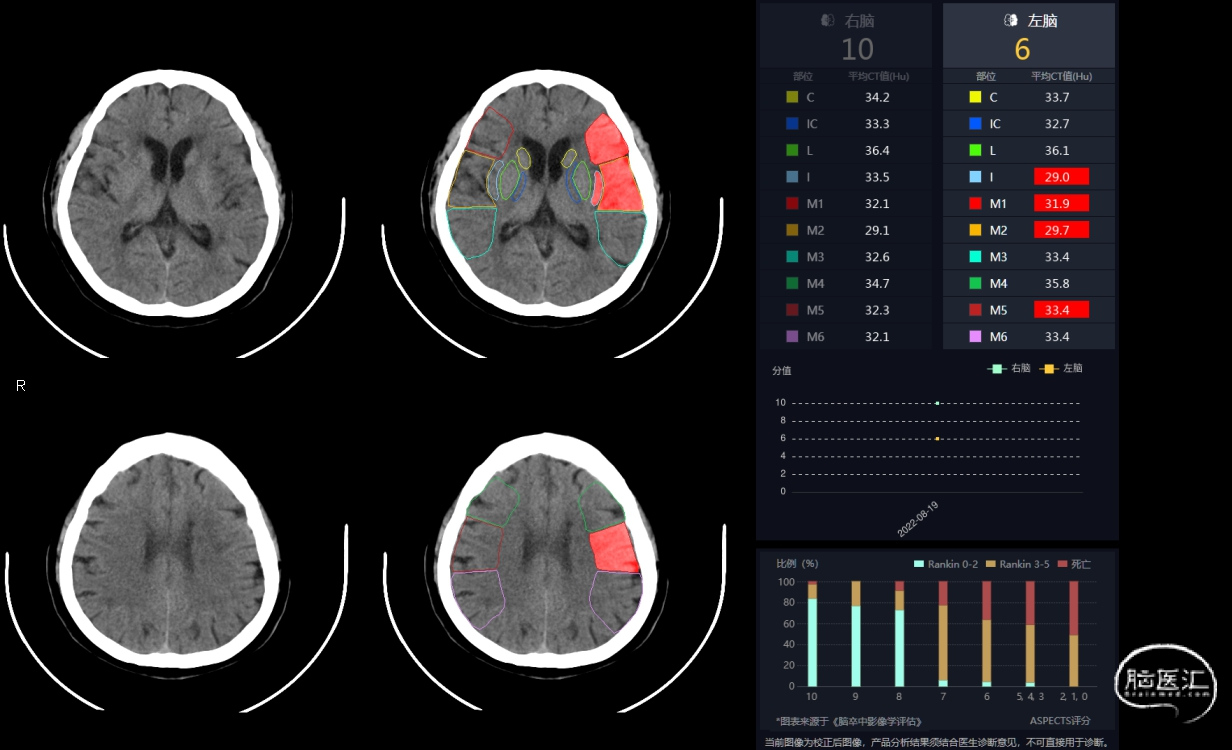This screenshot has height=750, width=1232.
Task: Click highlighted 29.0 value for left I region
Action: pos(1060,177)
